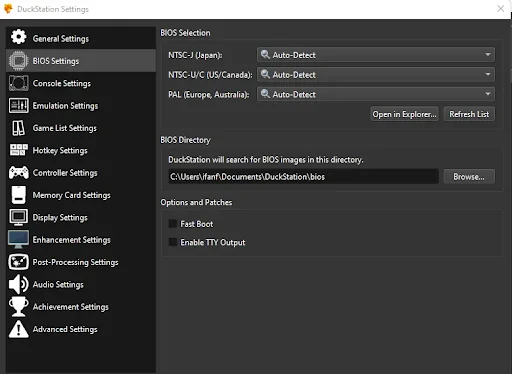Viewport: 512px width, 374px height.
Task: Click the Achievement Settings trophy icon
Action: click(x=18, y=307)
